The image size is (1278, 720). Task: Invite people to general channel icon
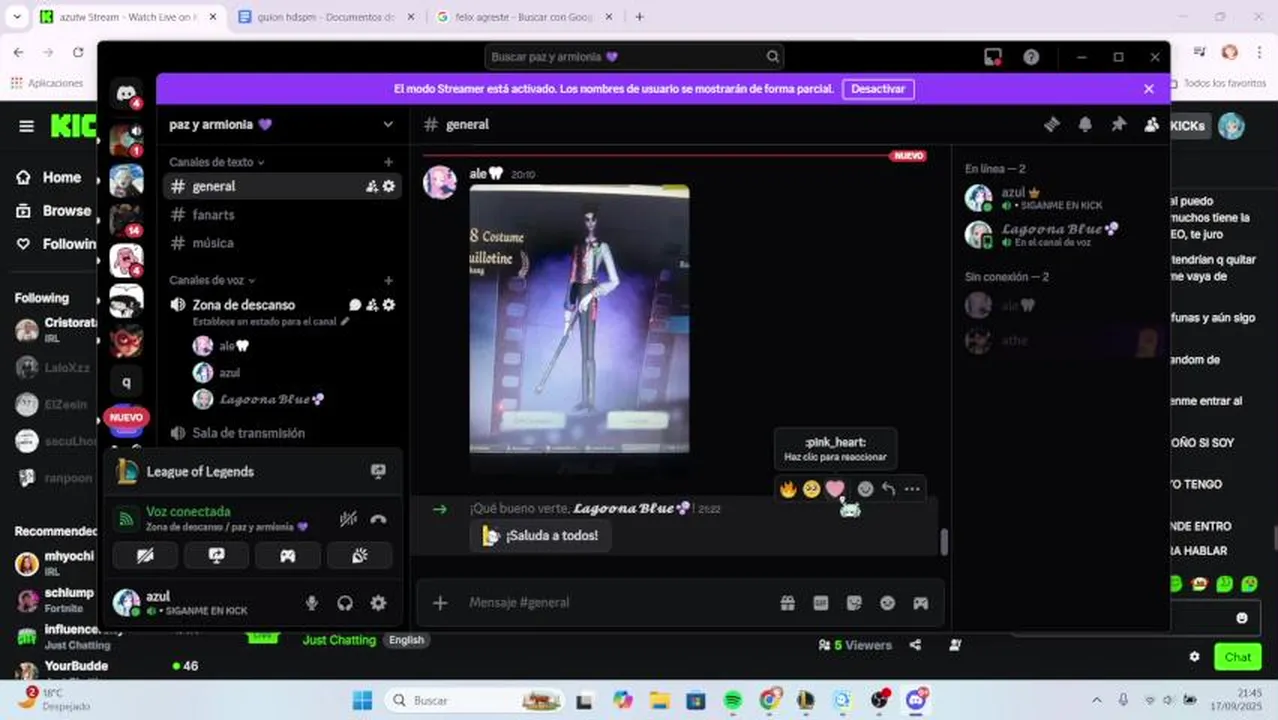[x=371, y=186]
